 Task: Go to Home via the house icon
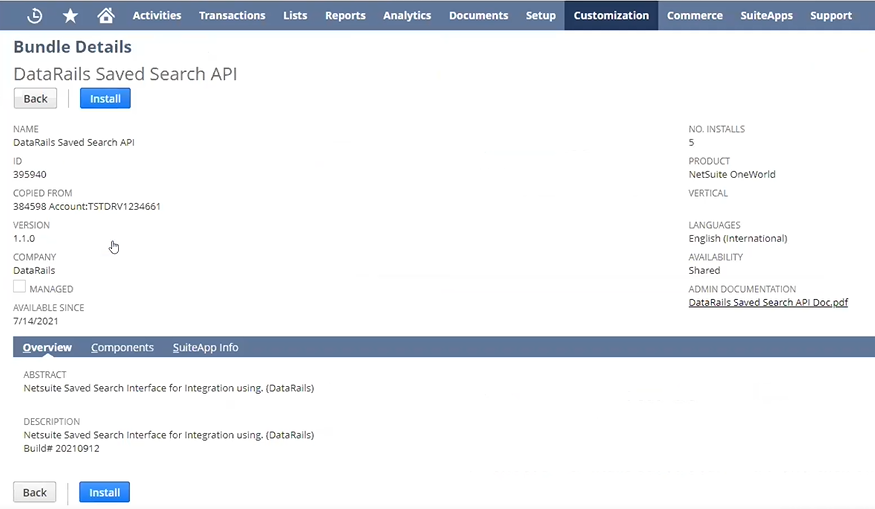coord(105,15)
